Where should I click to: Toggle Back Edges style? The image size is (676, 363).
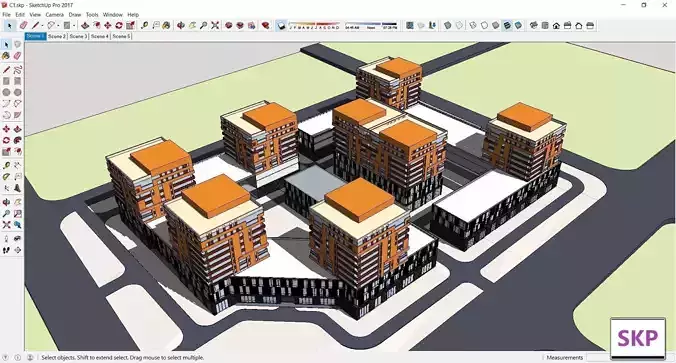point(459,26)
